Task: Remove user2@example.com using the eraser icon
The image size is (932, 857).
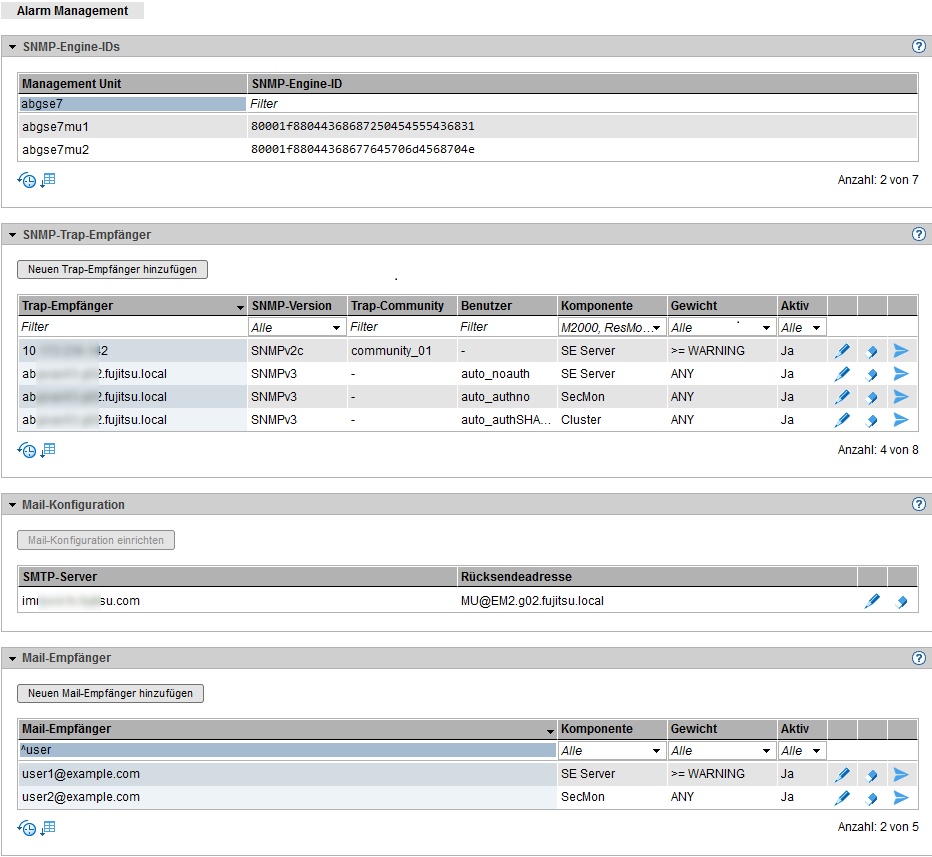Action: pos(872,798)
